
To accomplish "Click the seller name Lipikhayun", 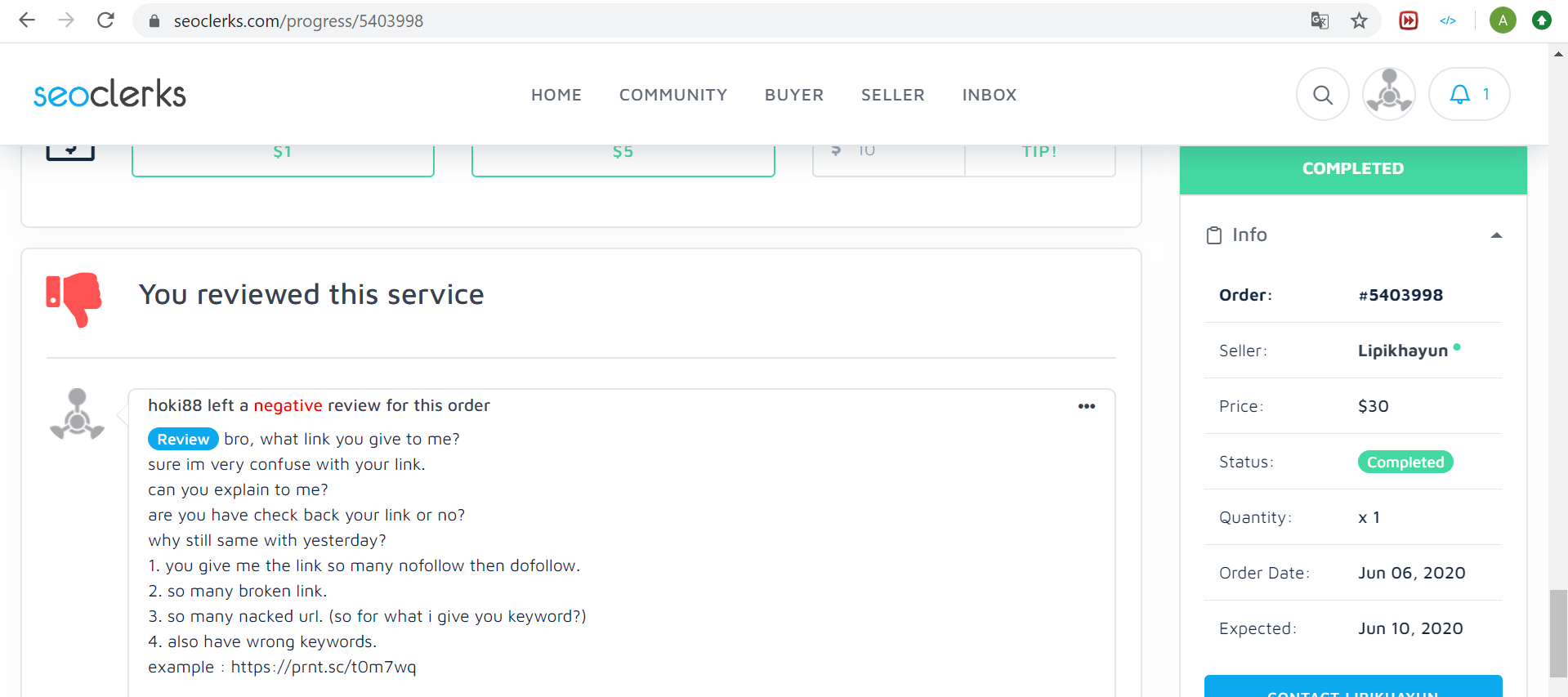I will (x=1402, y=351).
